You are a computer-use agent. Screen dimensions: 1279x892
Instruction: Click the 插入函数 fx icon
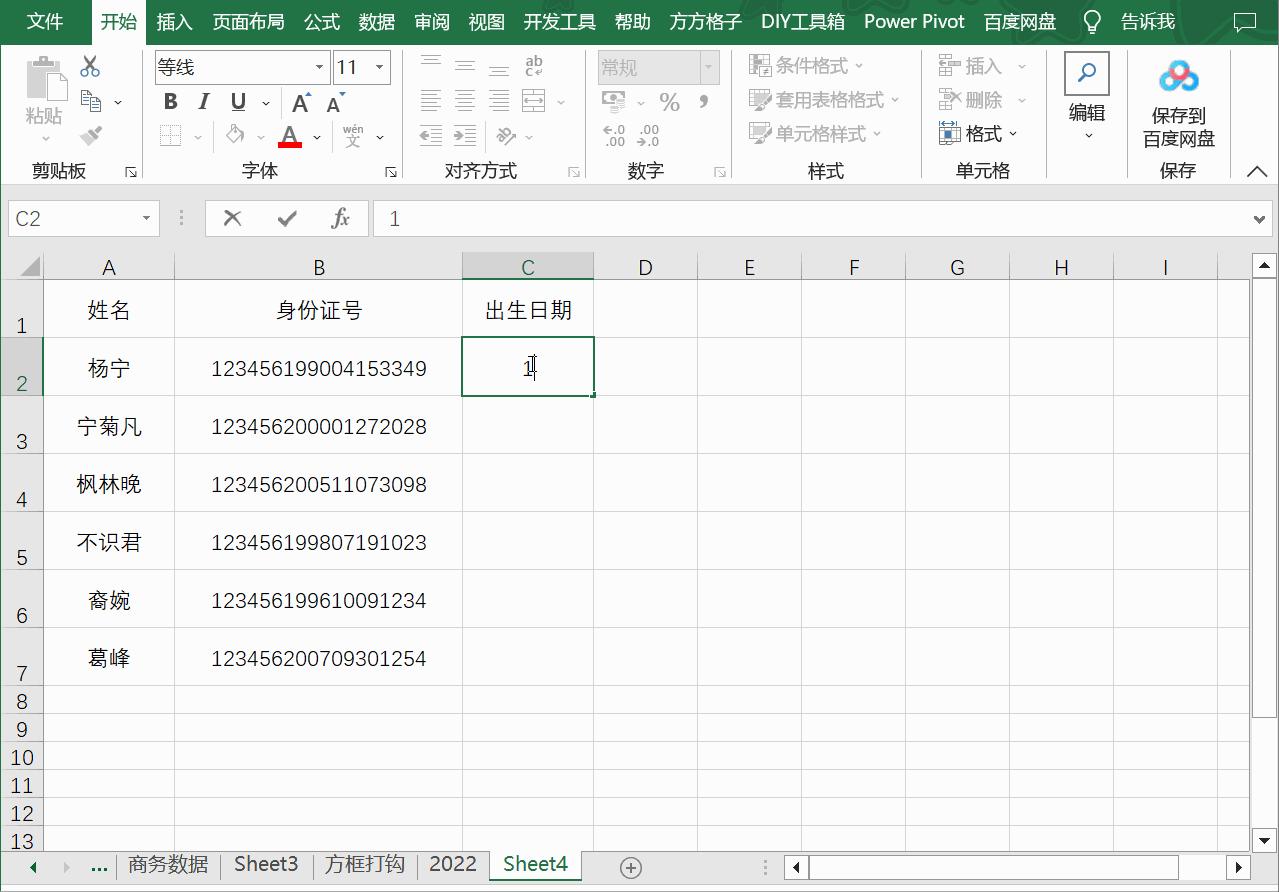pos(340,218)
